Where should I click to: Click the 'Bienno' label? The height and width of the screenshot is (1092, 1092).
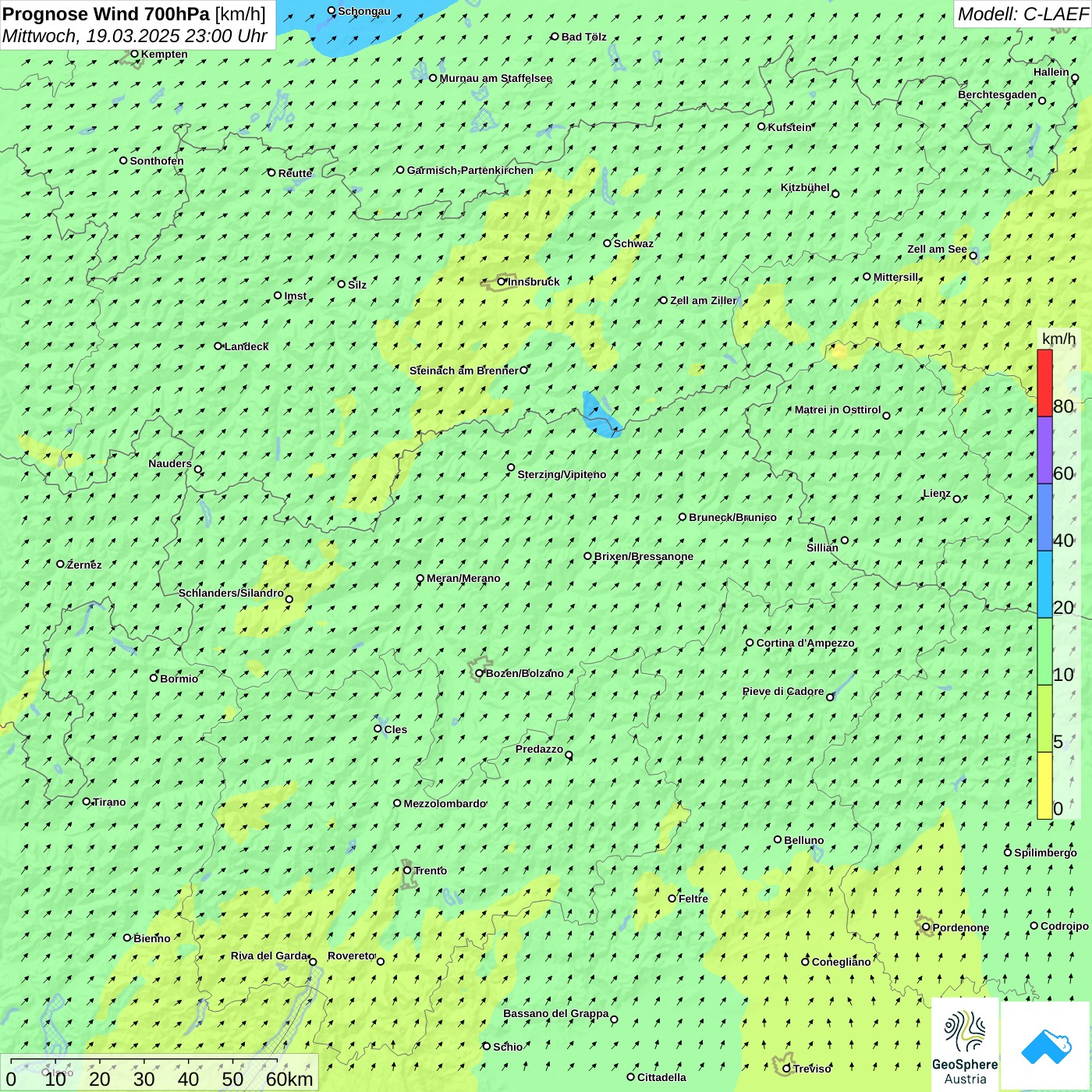152,938
